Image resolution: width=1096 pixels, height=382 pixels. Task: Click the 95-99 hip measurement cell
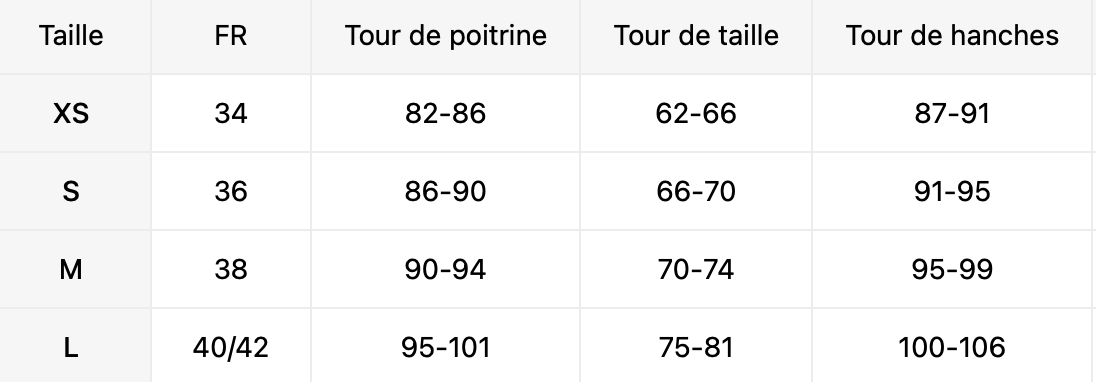click(x=952, y=269)
